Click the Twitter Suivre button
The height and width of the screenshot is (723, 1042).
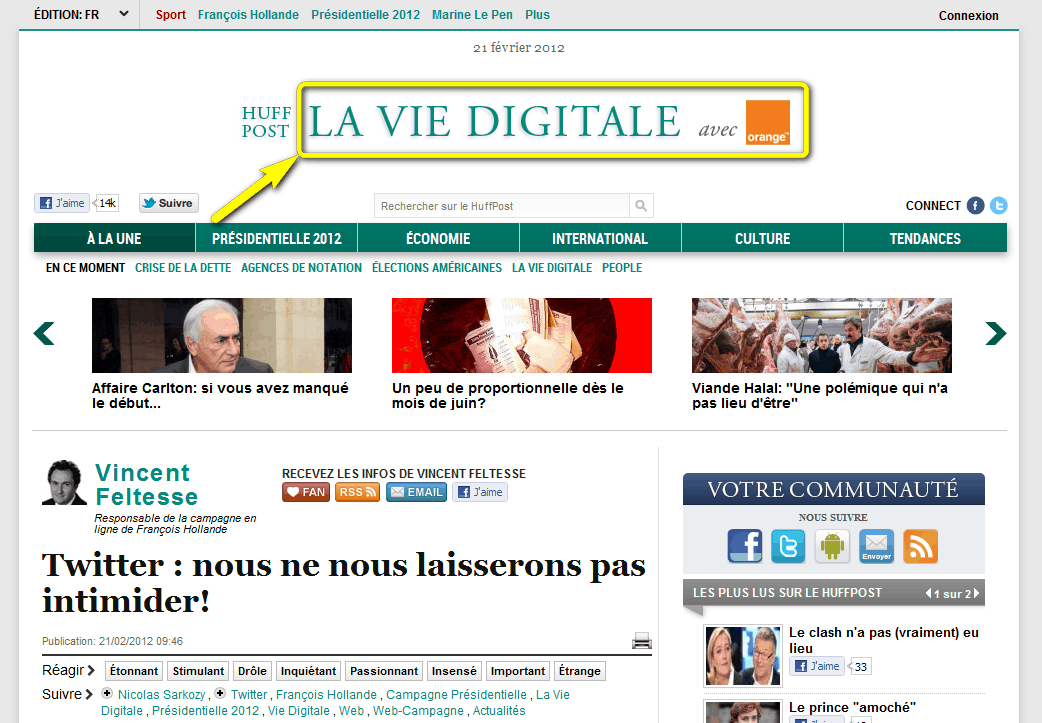(169, 203)
